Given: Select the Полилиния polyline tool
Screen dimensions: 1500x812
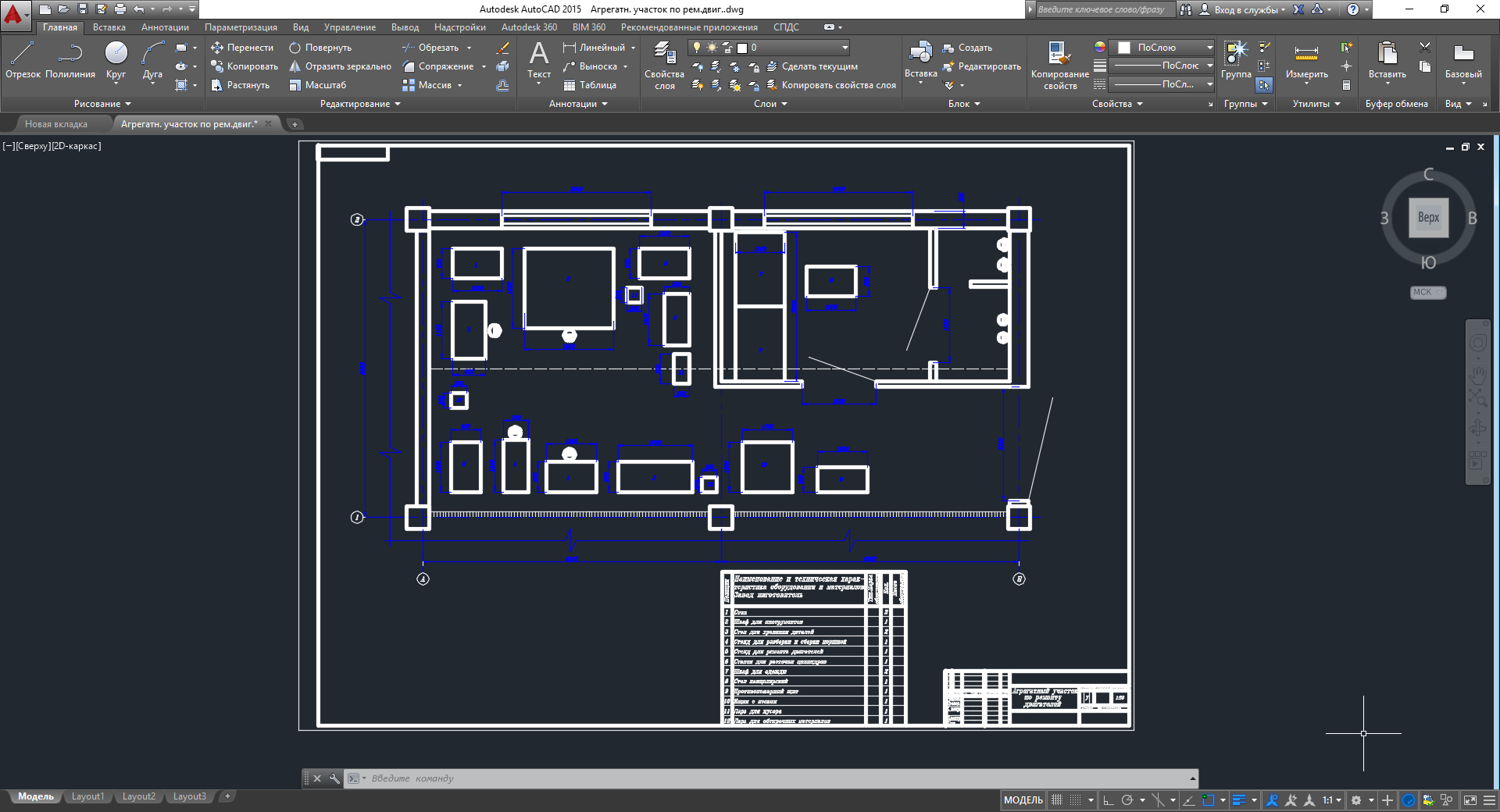Looking at the screenshot, I should pyautogui.click(x=70, y=60).
